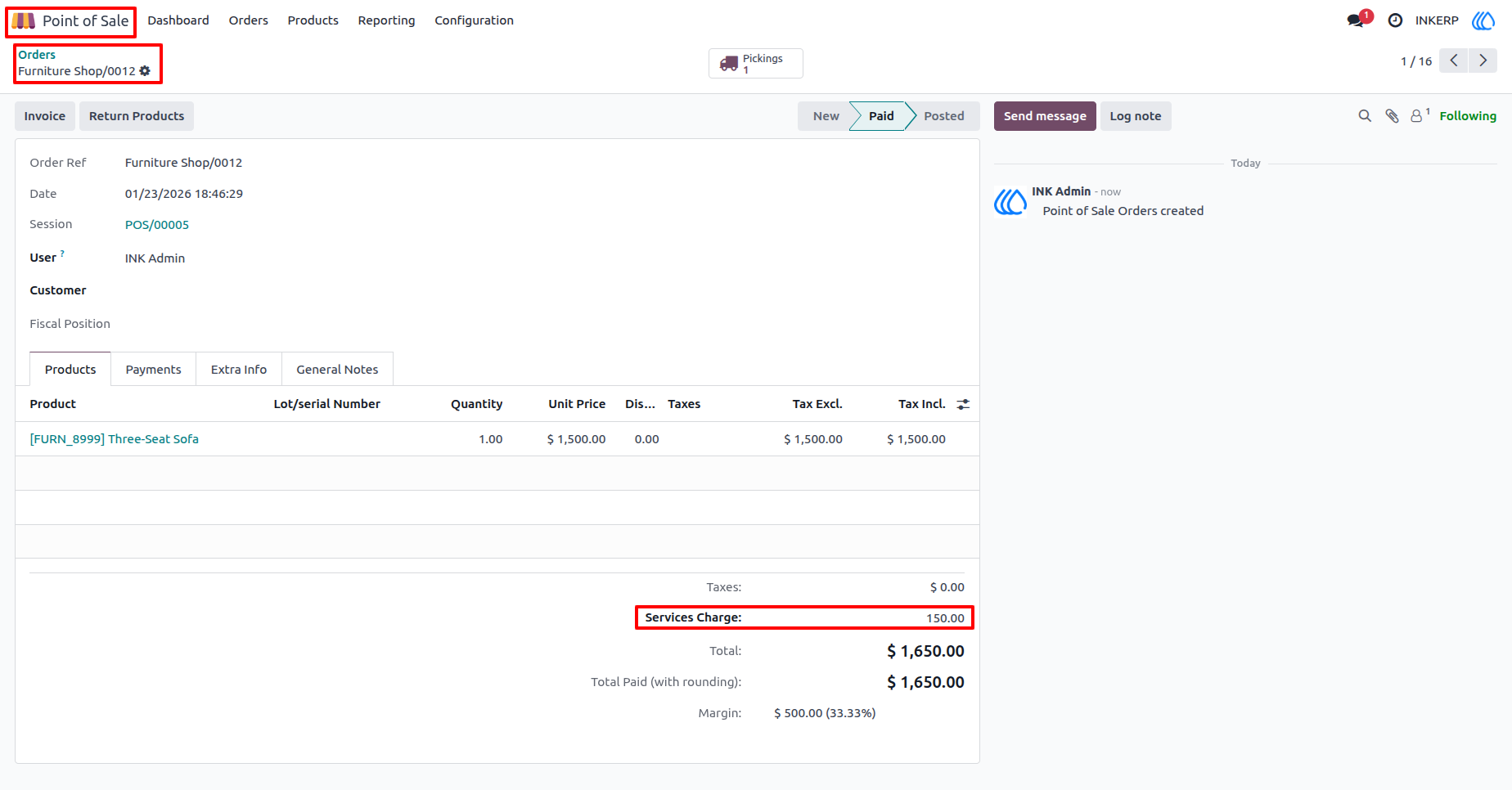Attach files with the paperclip icon
Image resolution: width=1512 pixels, height=790 pixels.
pyautogui.click(x=1392, y=116)
